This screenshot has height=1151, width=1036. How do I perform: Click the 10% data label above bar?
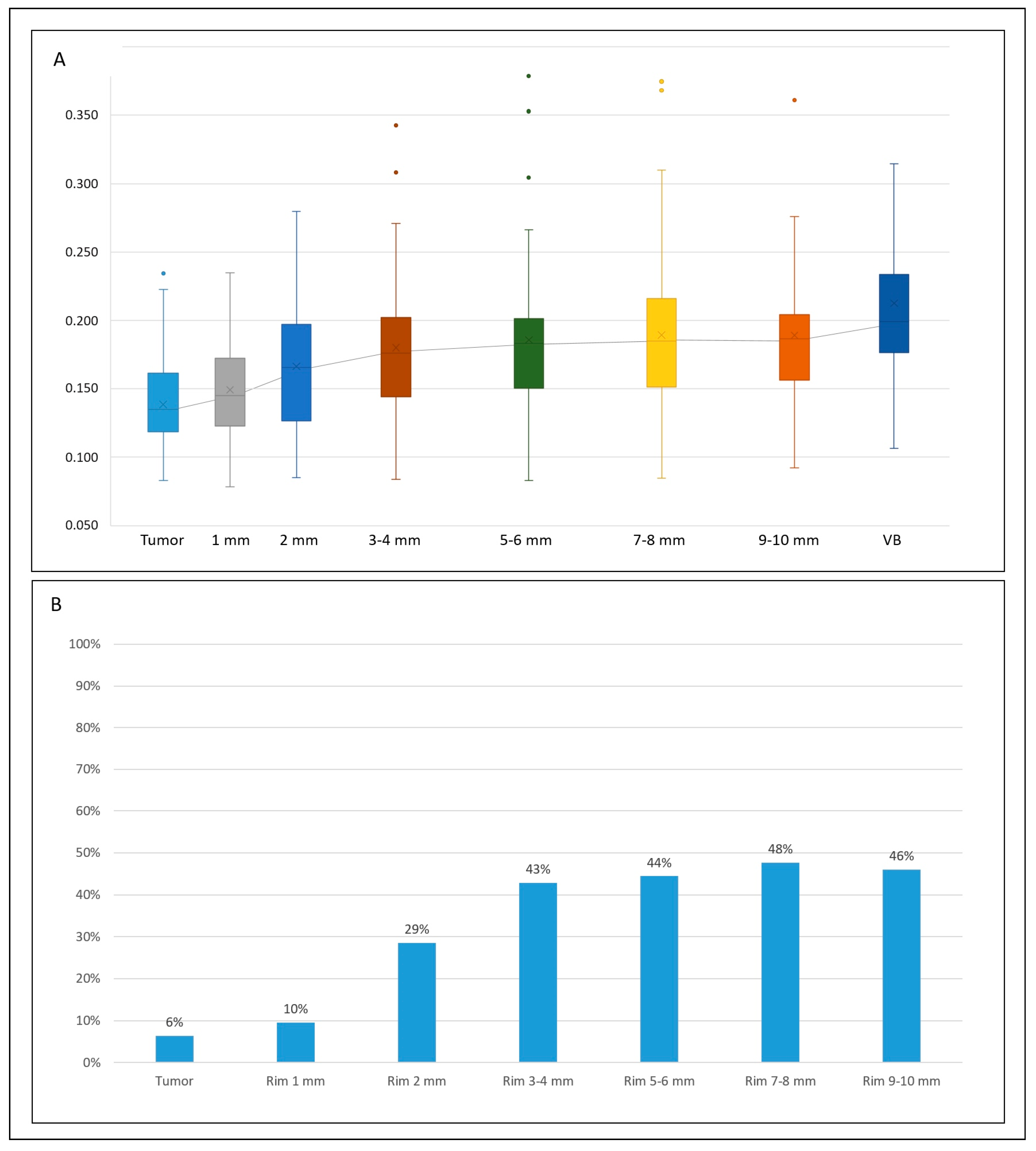(295, 1009)
